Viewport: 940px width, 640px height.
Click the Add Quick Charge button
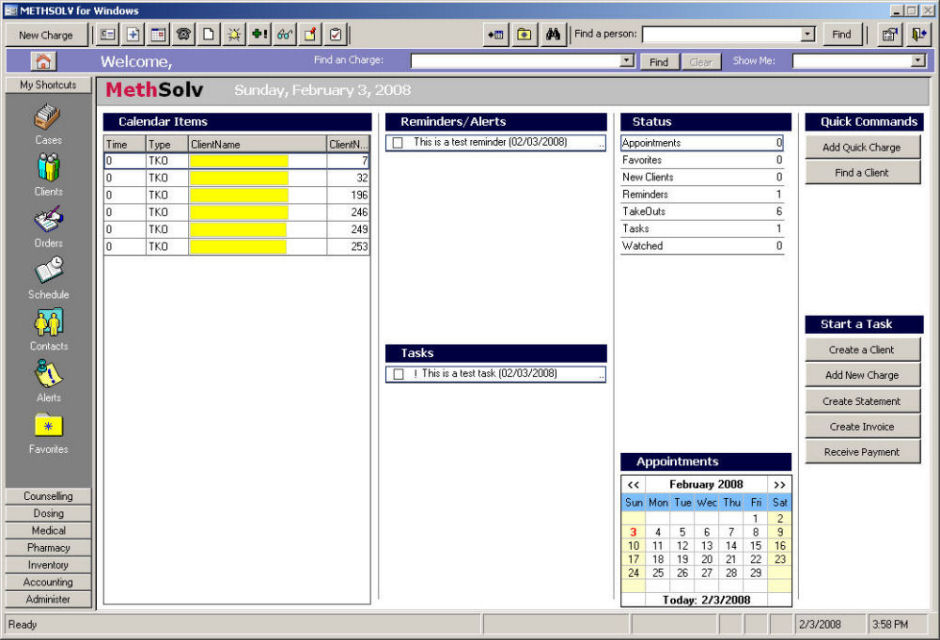click(x=861, y=147)
